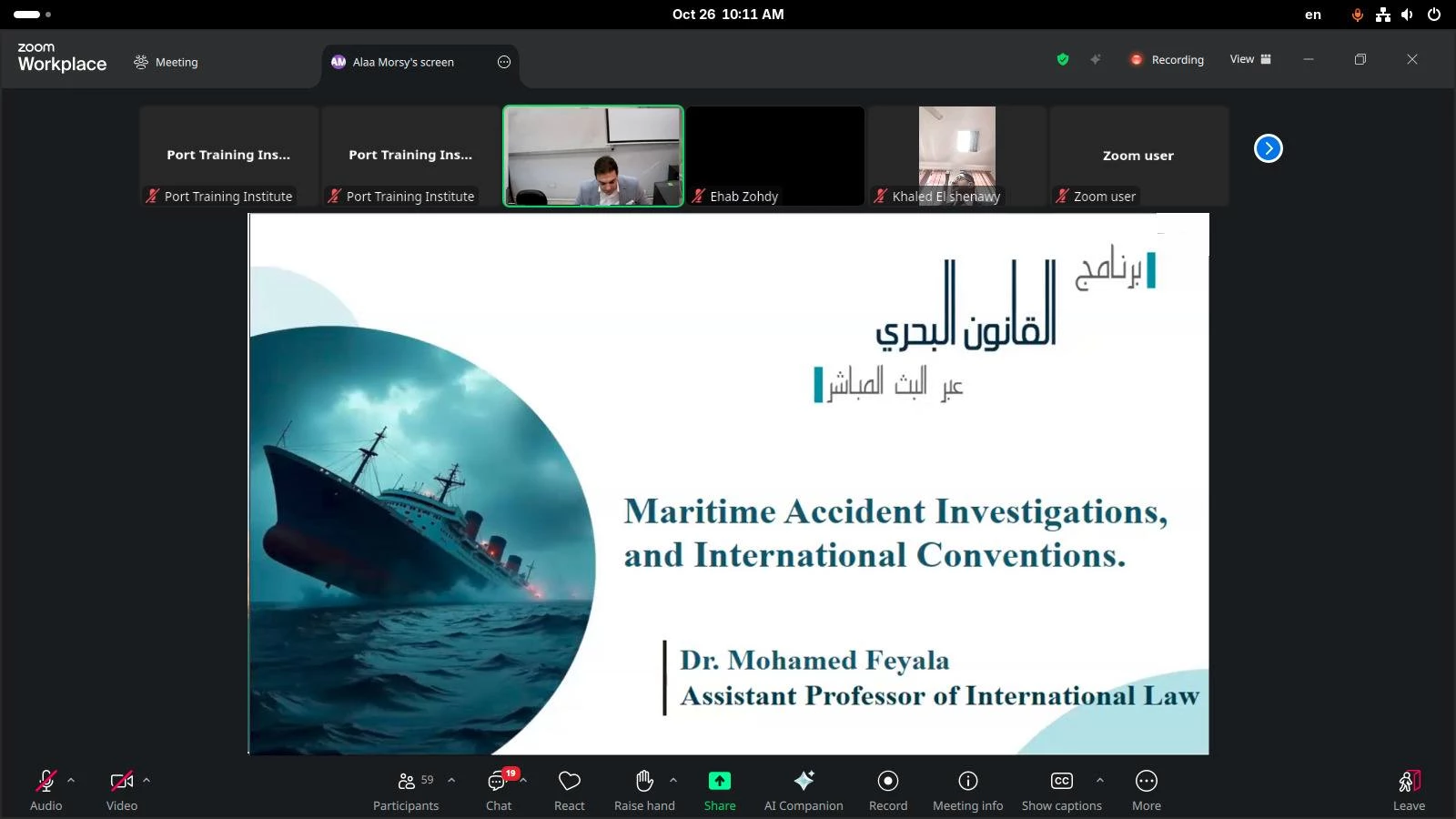Open the View layout dropdown
The width and height of the screenshot is (1456, 819).
1250,59
